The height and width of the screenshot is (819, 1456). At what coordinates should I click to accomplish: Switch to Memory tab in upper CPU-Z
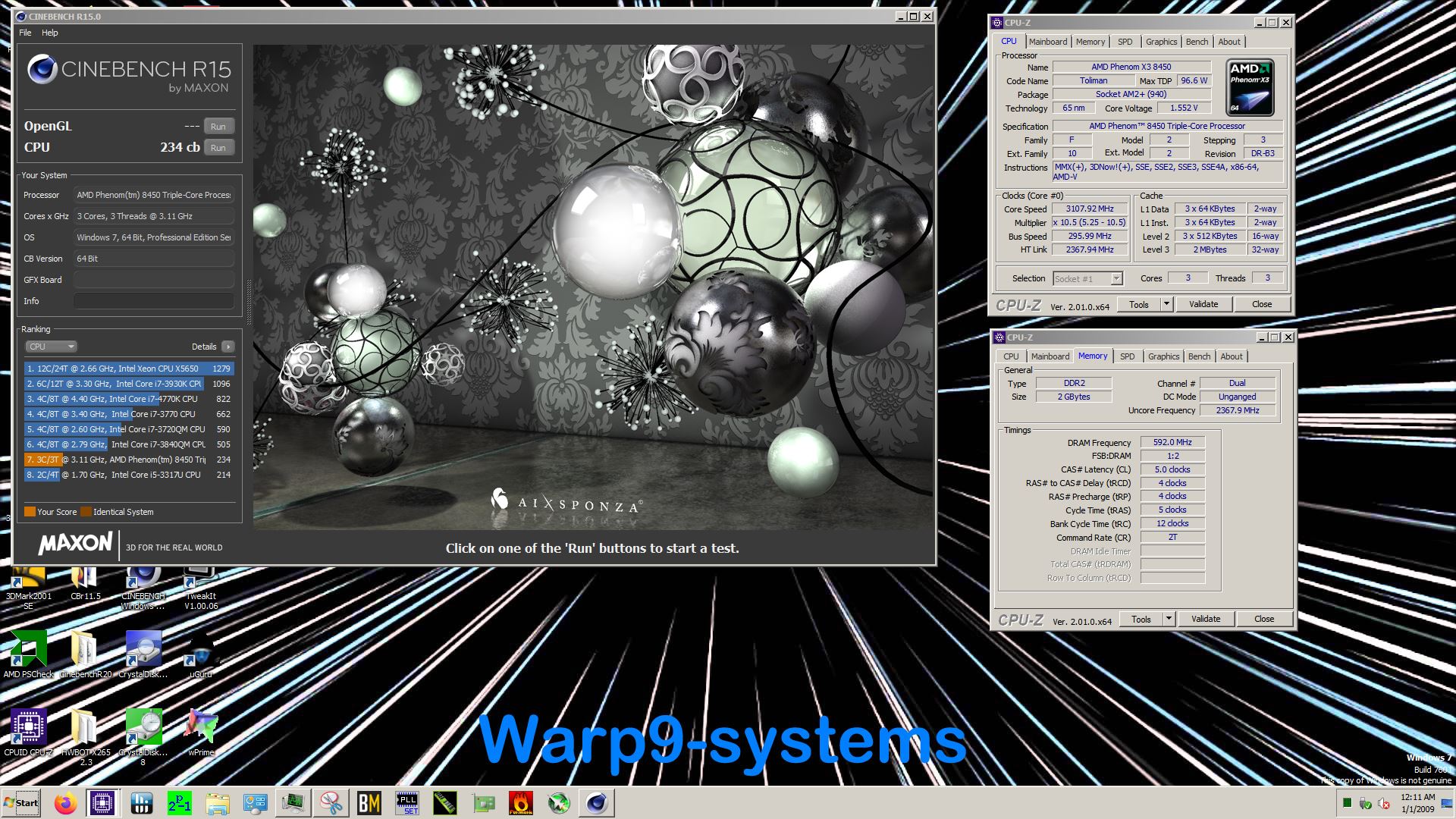1090,42
